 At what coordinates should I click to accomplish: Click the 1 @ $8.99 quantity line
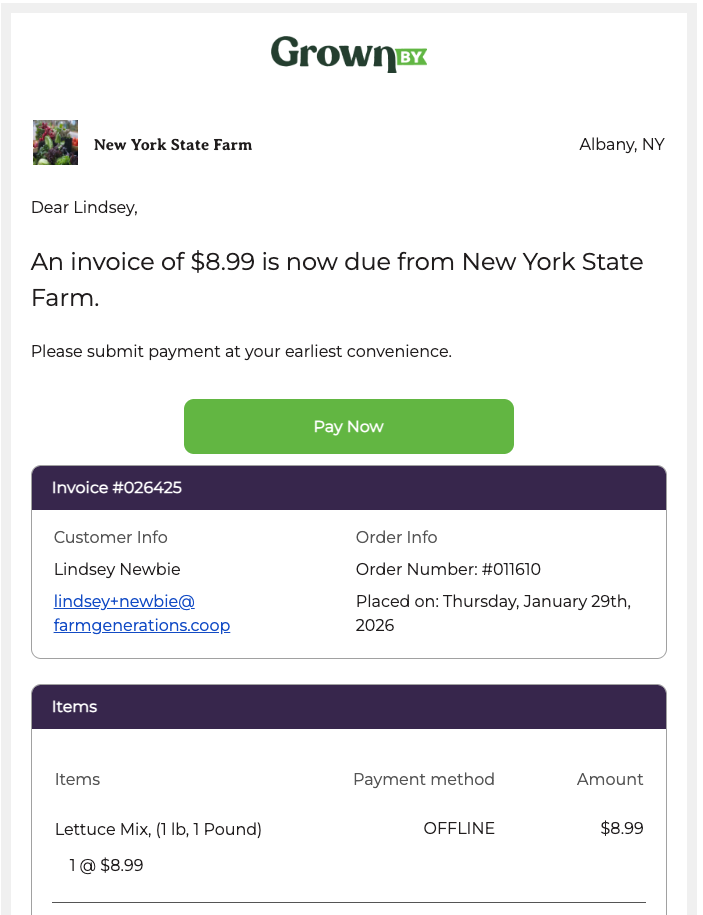point(106,865)
